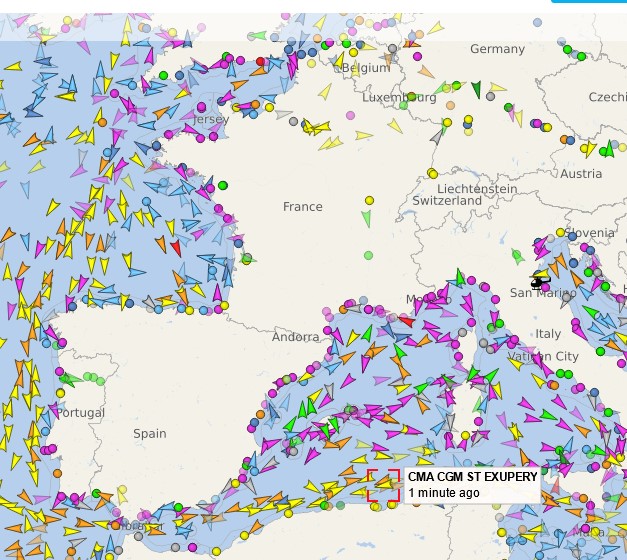This screenshot has width=627, height=560.
Task: Click the Austria country label
Action: coord(581,174)
